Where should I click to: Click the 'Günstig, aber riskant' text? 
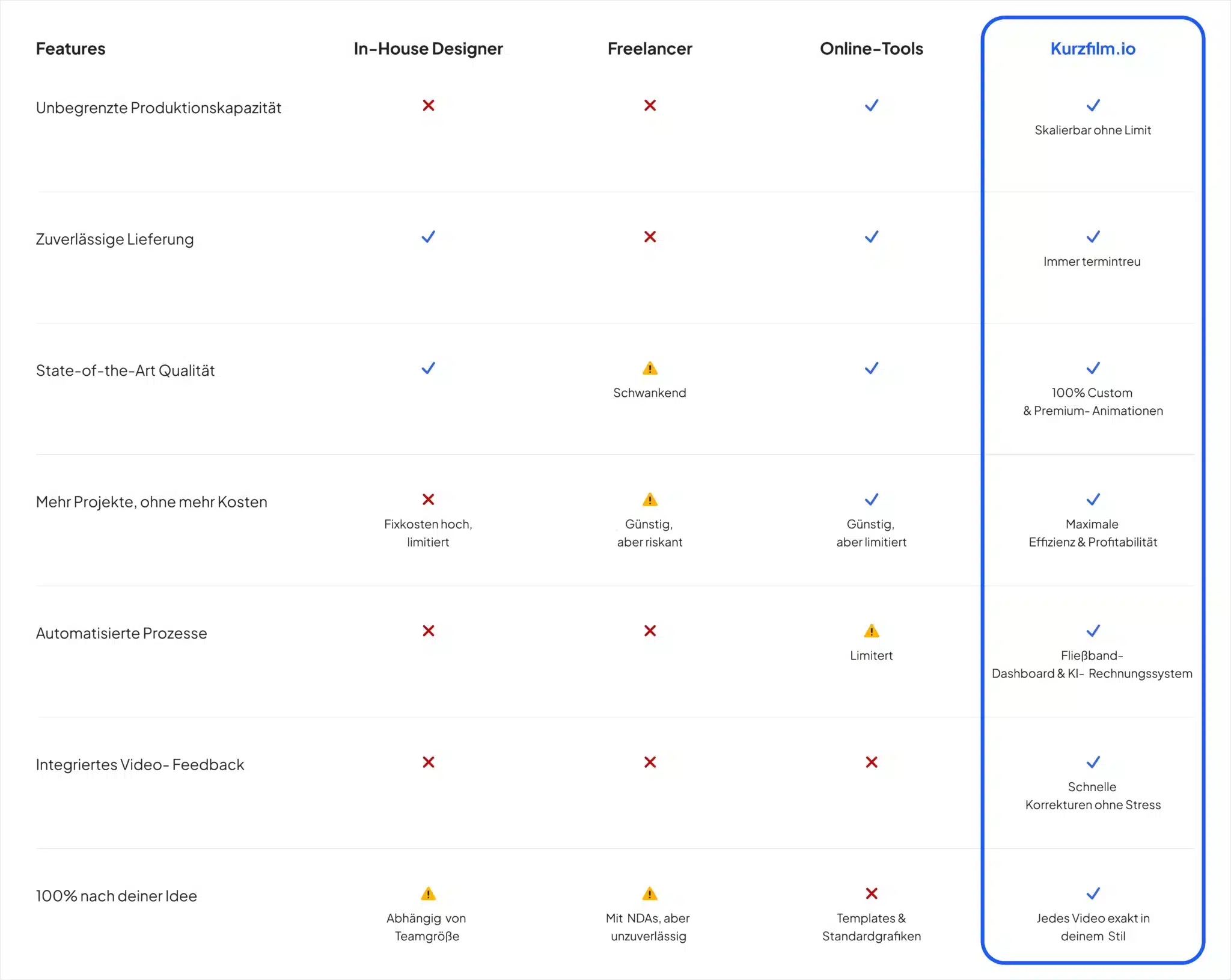tap(650, 533)
